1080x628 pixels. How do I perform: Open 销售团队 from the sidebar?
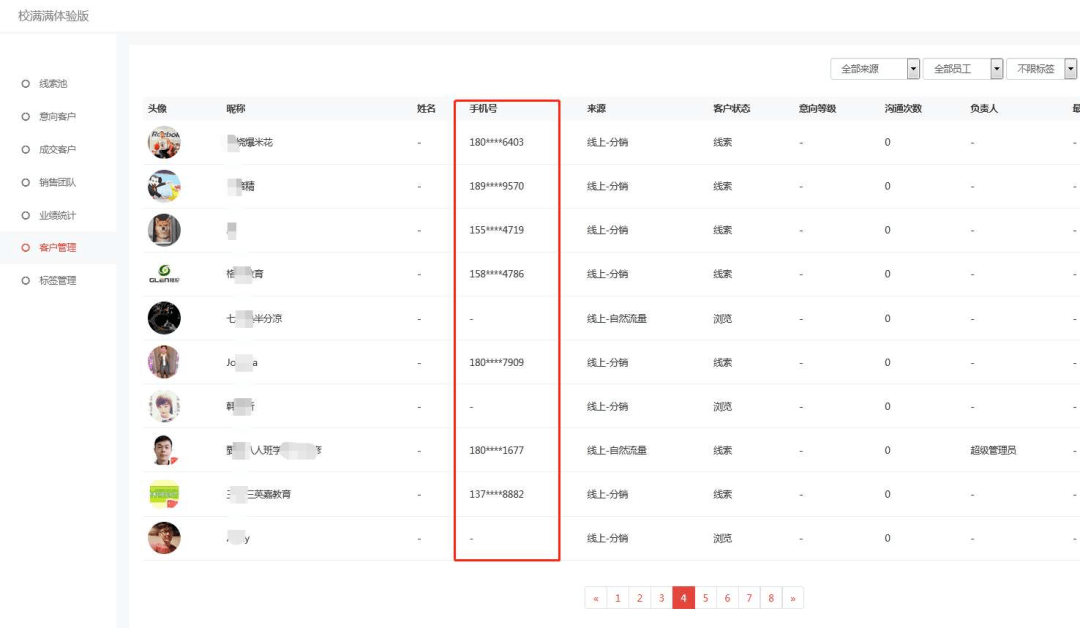(x=57, y=182)
